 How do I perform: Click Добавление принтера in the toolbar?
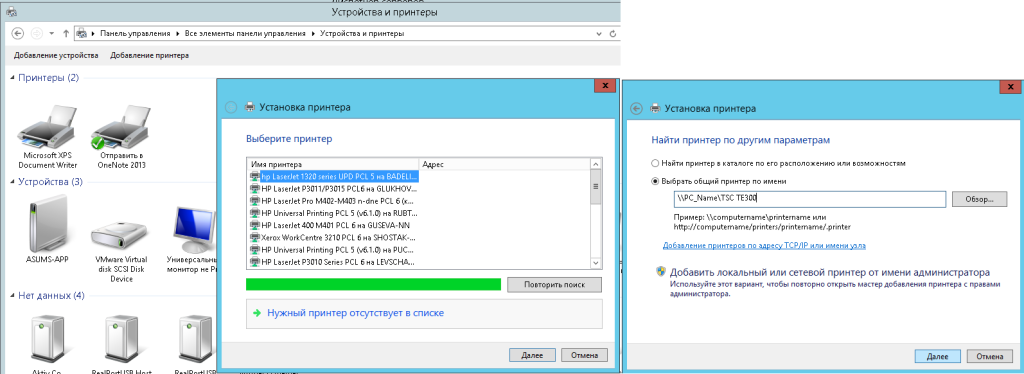click(150, 55)
